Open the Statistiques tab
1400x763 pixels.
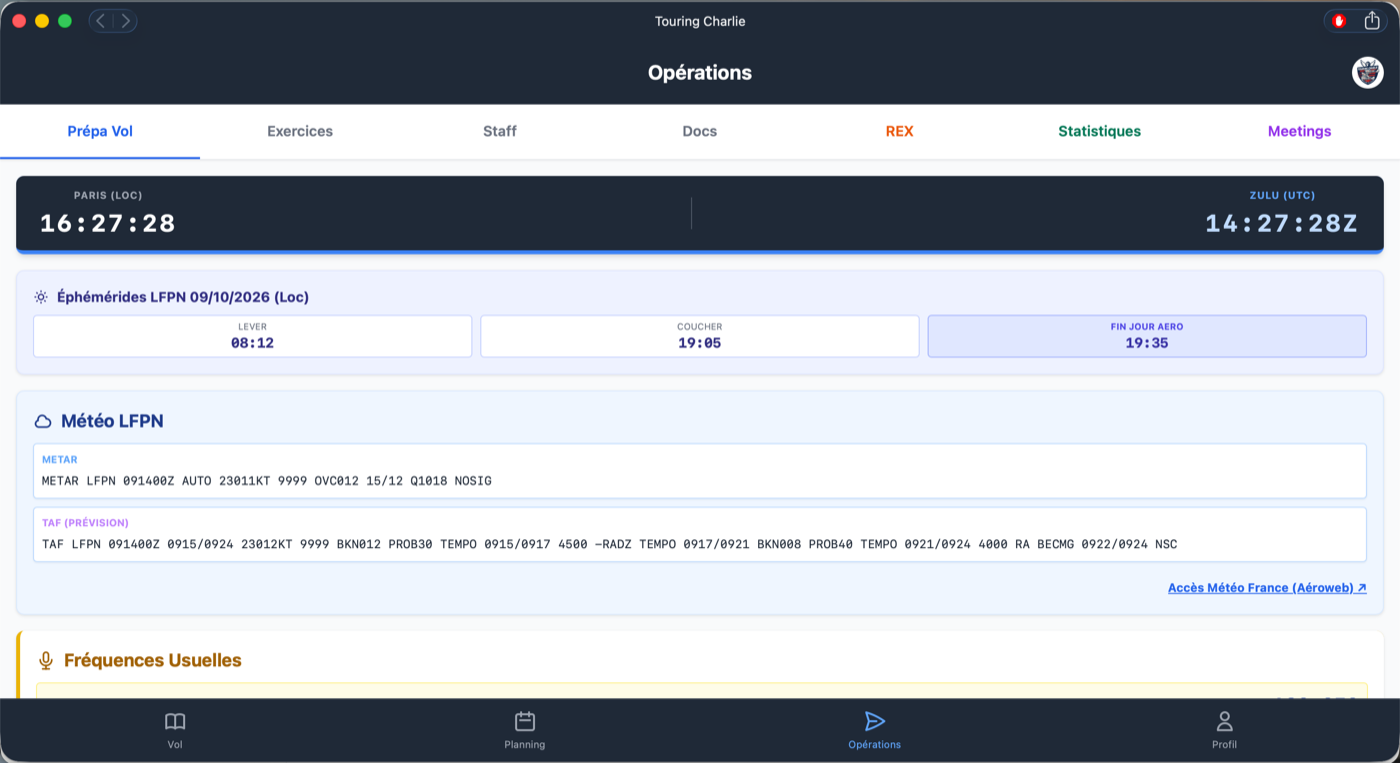[x=1100, y=131]
